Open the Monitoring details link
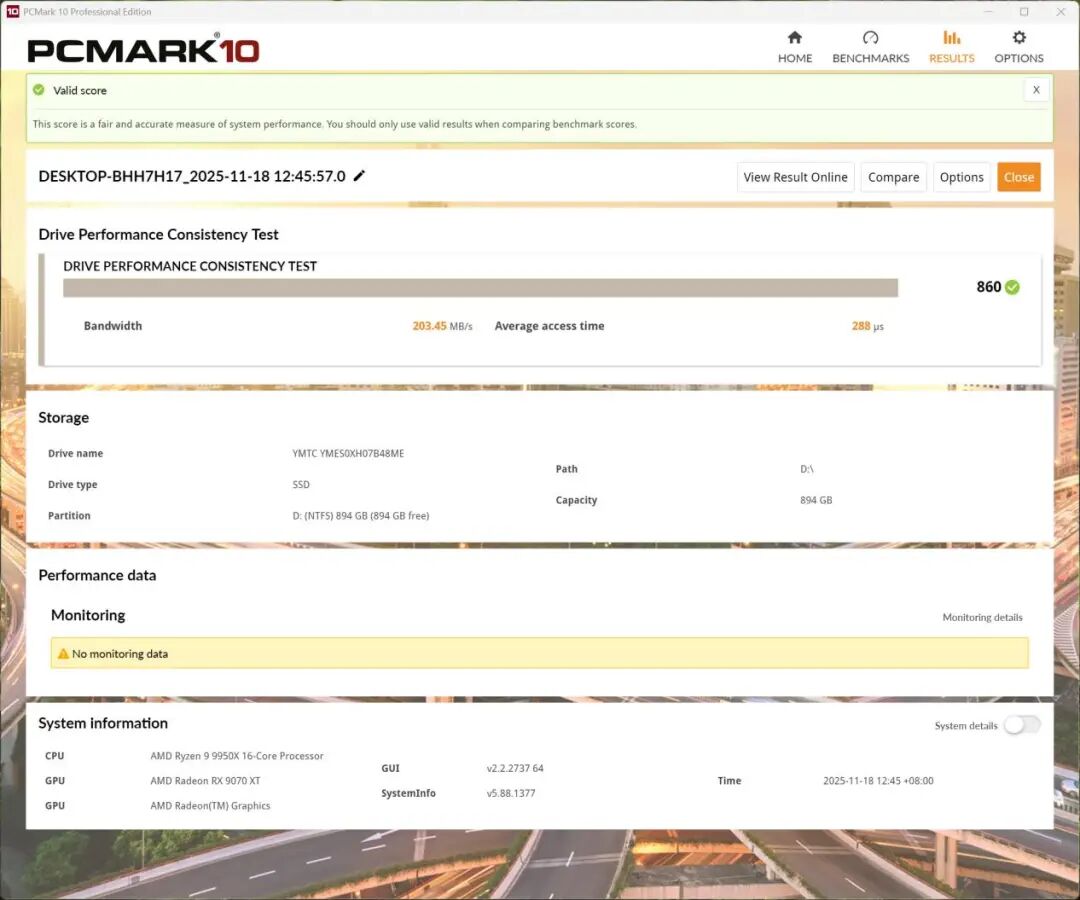The image size is (1080, 900). 982,617
